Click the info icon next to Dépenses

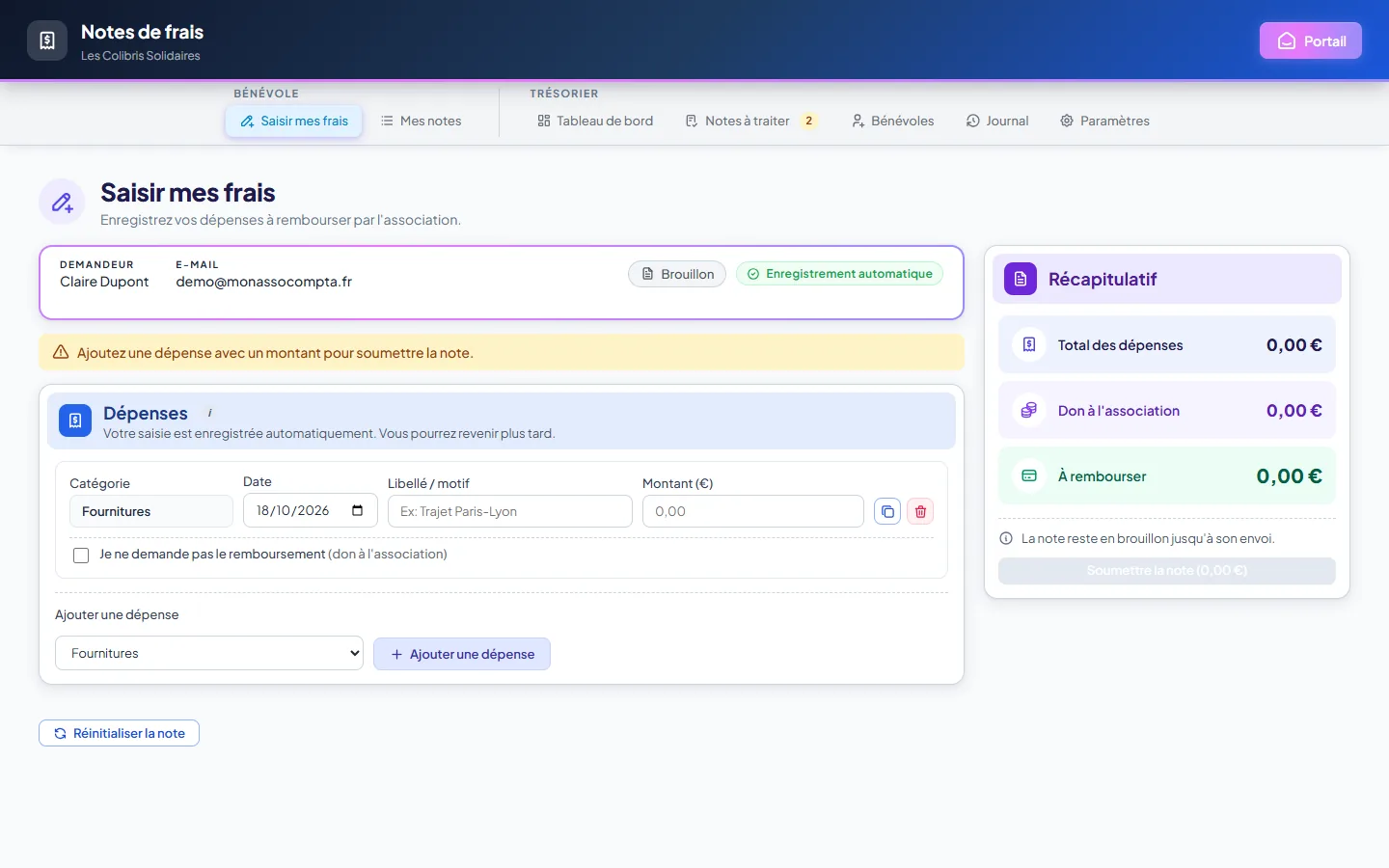tap(210, 413)
